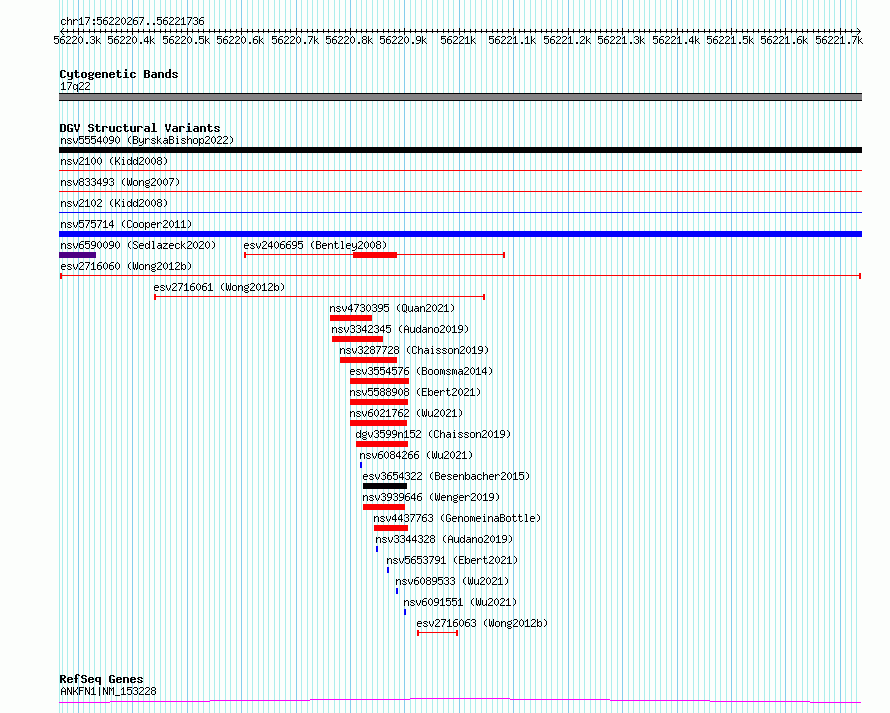This screenshot has width=890, height=713.
Task: Click the small red esv2716063 variant span
Action: [x=437, y=633]
